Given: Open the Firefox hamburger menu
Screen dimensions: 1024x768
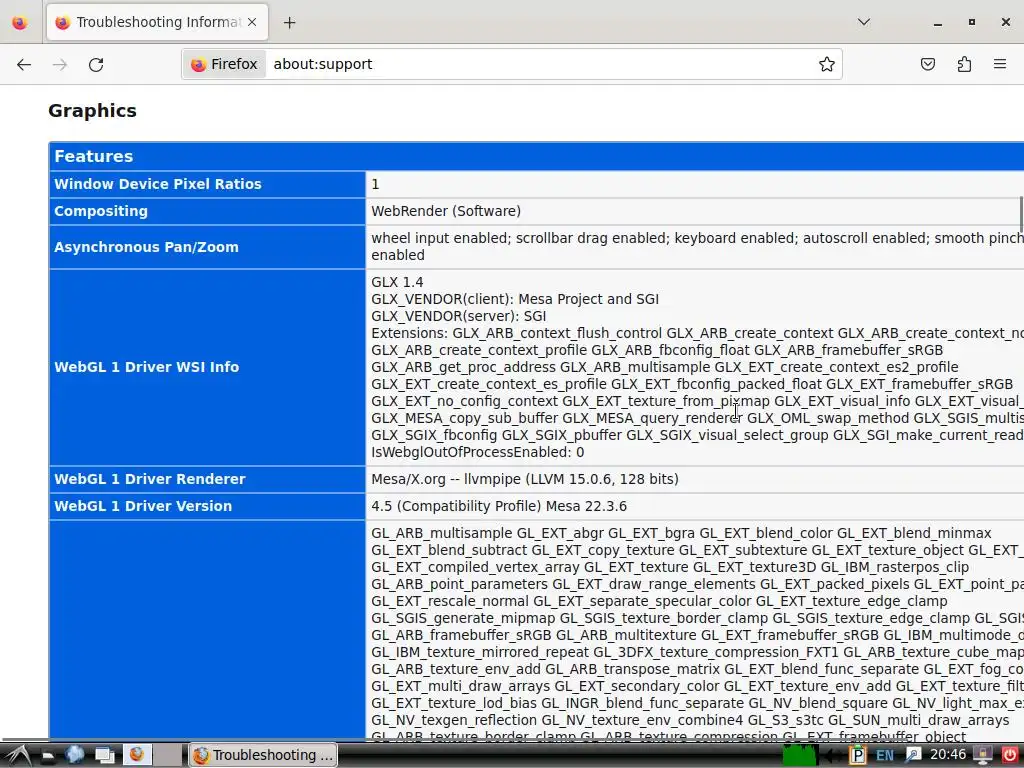Looking at the screenshot, I should point(1000,64).
